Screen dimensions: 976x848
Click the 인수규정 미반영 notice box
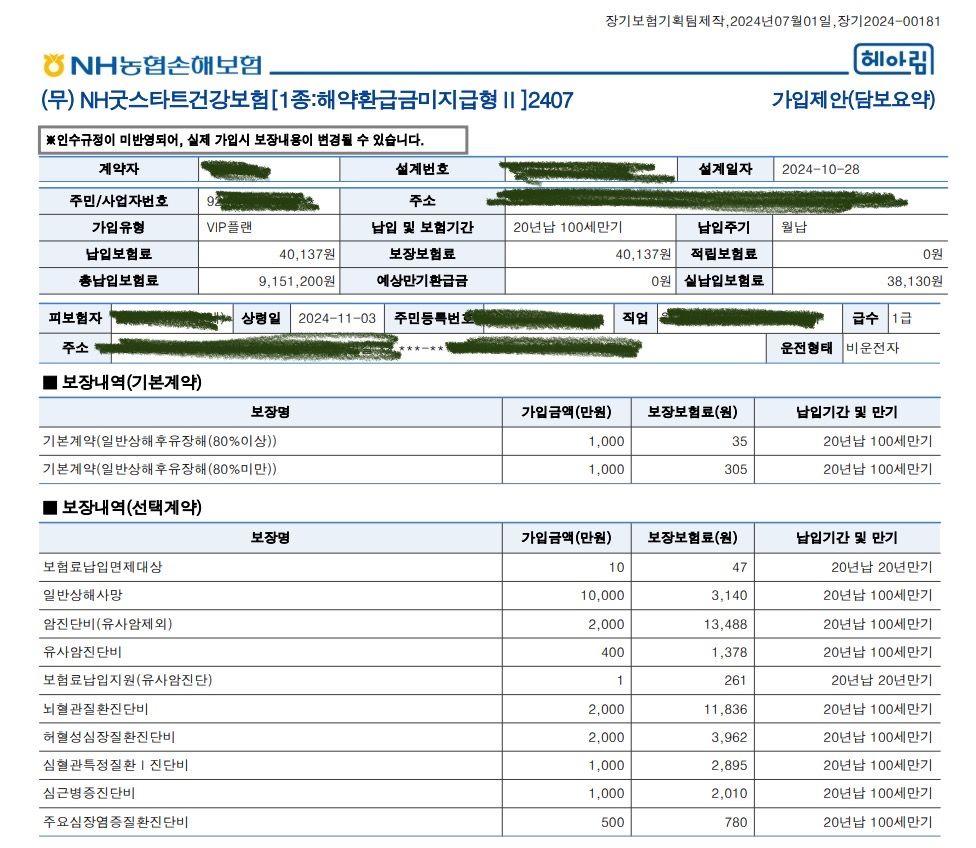coord(252,140)
